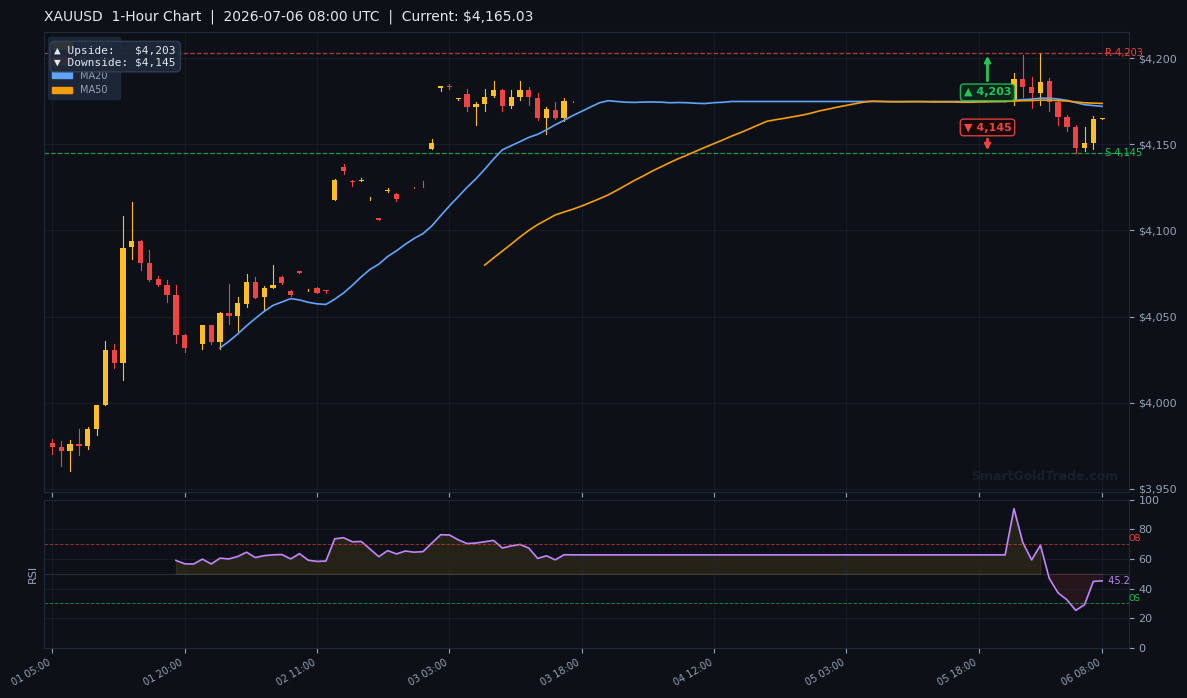Click the red down arrow below the 4,145 box
1187x698 pixels.
click(x=987, y=143)
